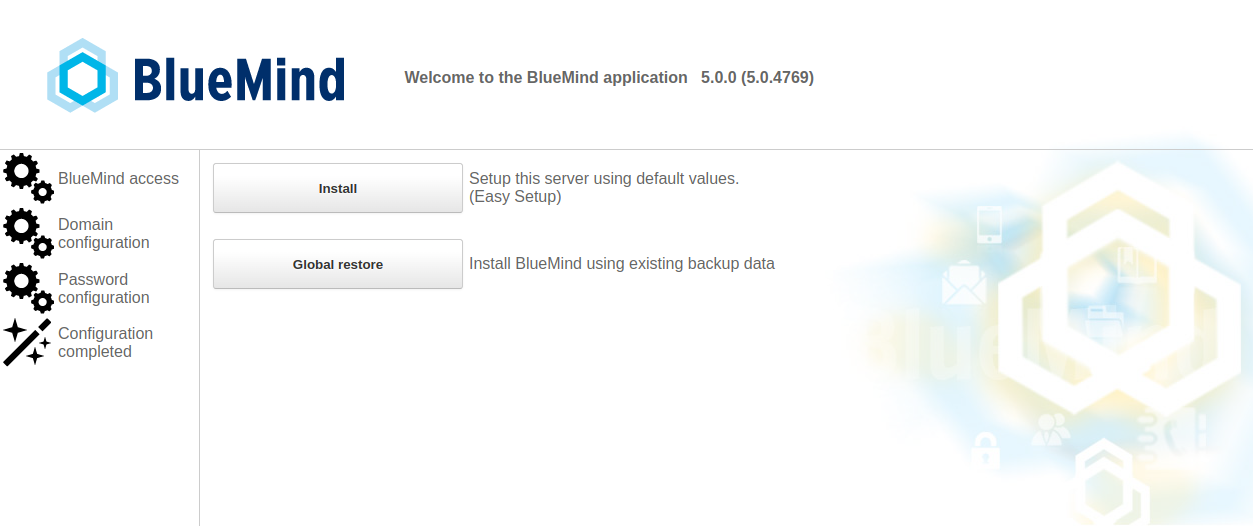Click the faded smartphone icon in background
This screenshot has height=526, width=1253.
pyautogui.click(x=989, y=225)
